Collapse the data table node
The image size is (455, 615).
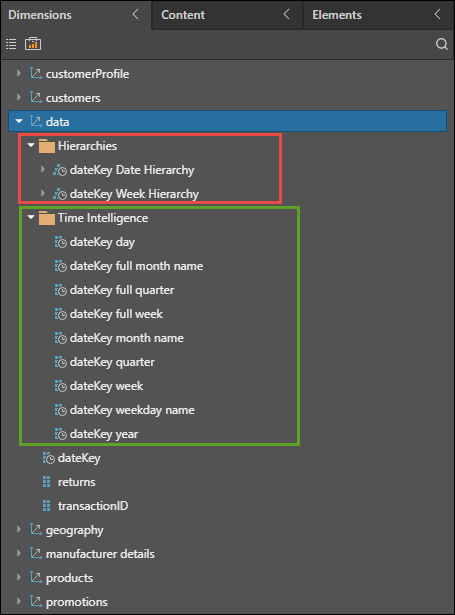pos(19,122)
